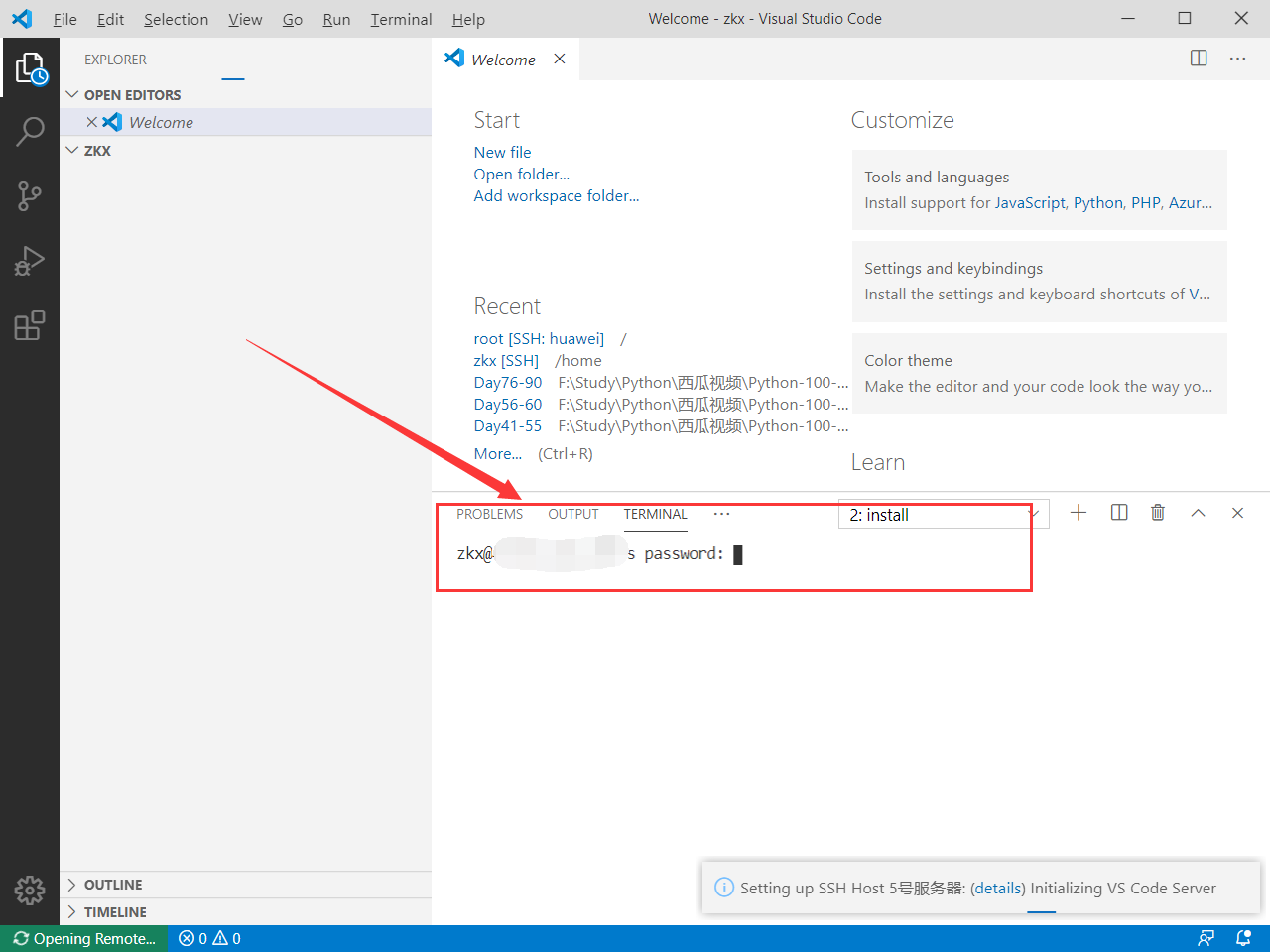Open recent zkx [SSH] workspace
The width and height of the screenshot is (1270, 952).
pos(506,360)
